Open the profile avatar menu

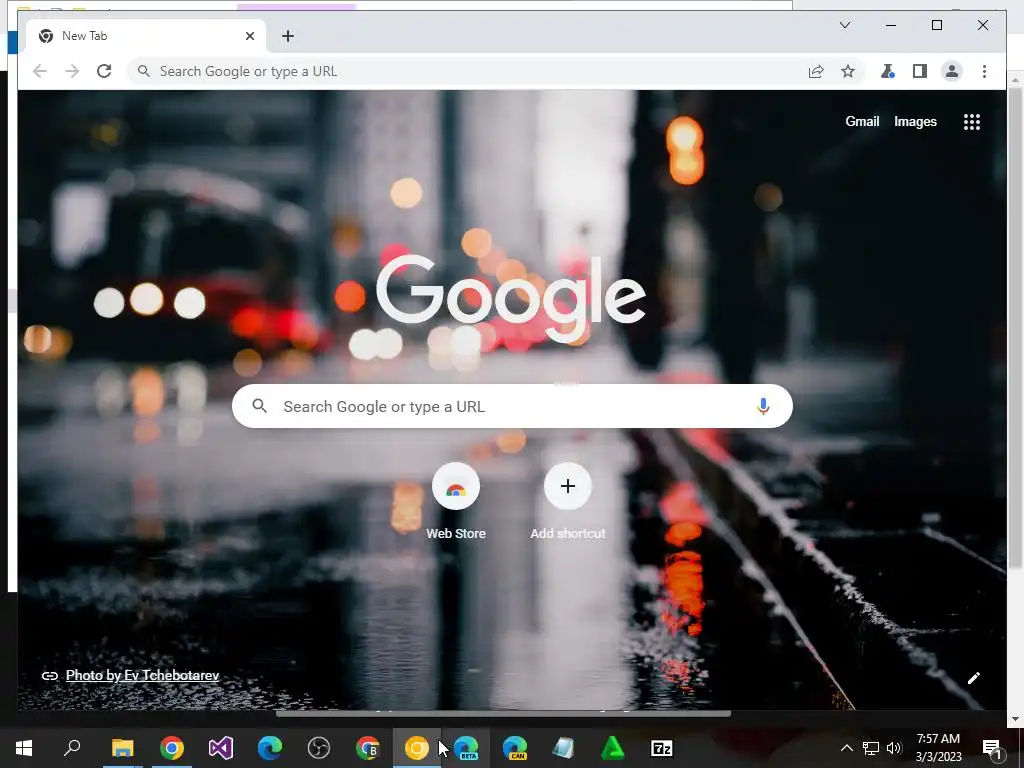click(x=952, y=71)
